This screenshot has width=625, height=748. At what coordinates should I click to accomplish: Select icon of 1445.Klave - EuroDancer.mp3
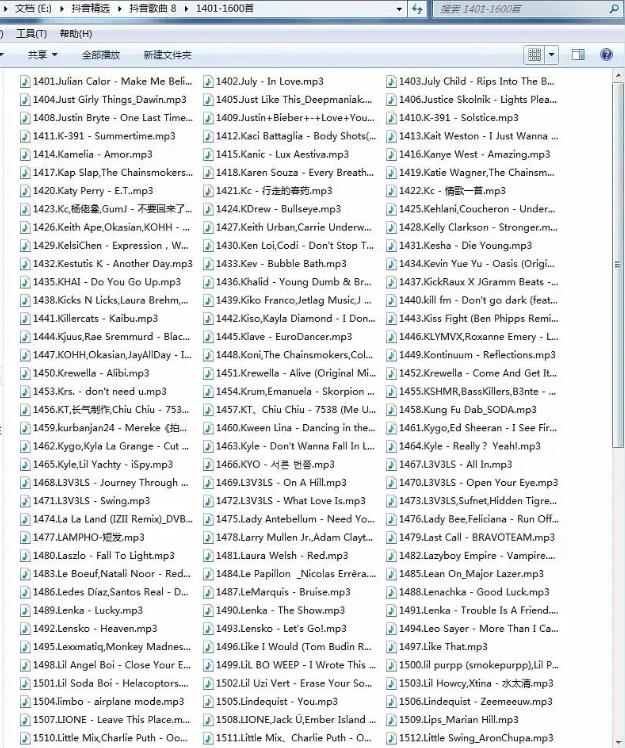coord(208,337)
